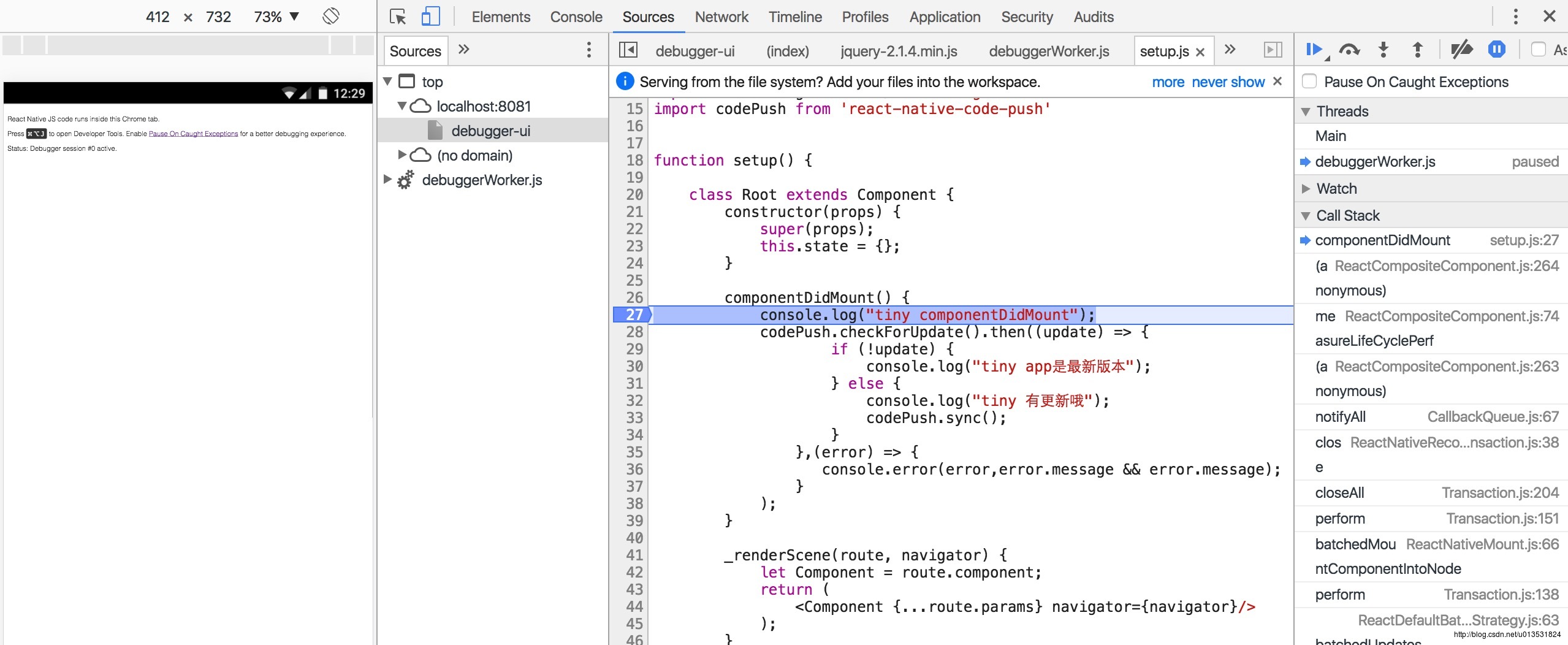
Task: Dismiss the workspace info banner
Action: coord(1277,81)
